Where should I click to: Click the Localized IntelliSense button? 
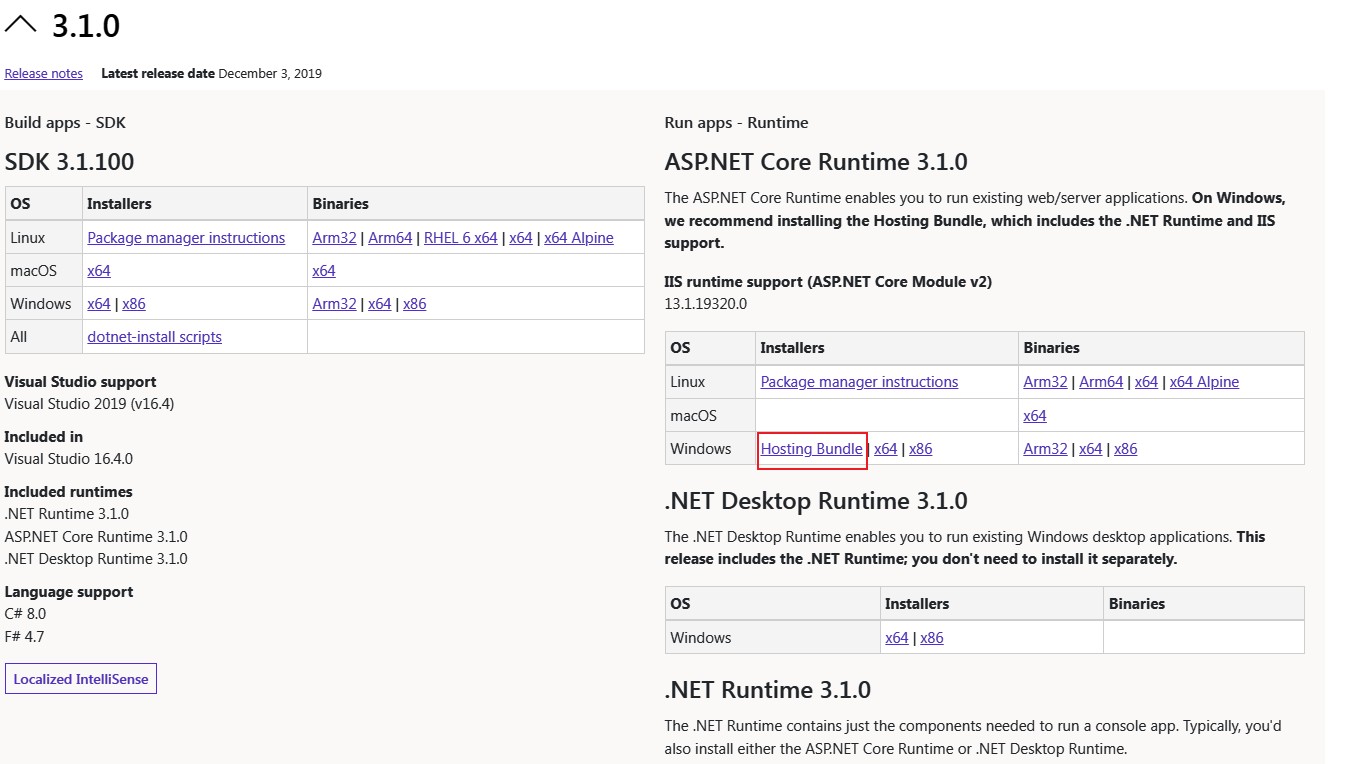[x=80, y=678]
